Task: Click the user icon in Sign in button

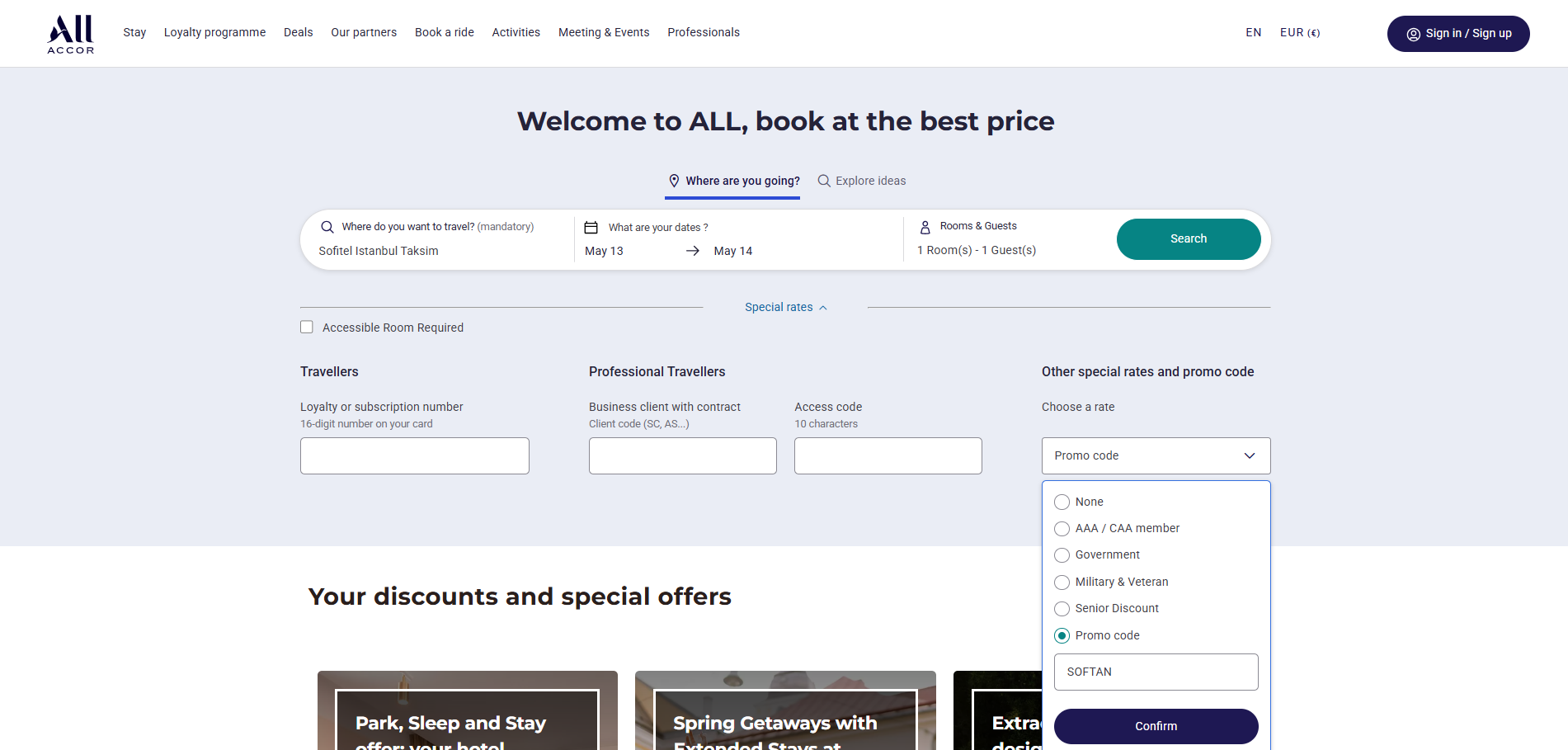Action: pyautogui.click(x=1413, y=34)
